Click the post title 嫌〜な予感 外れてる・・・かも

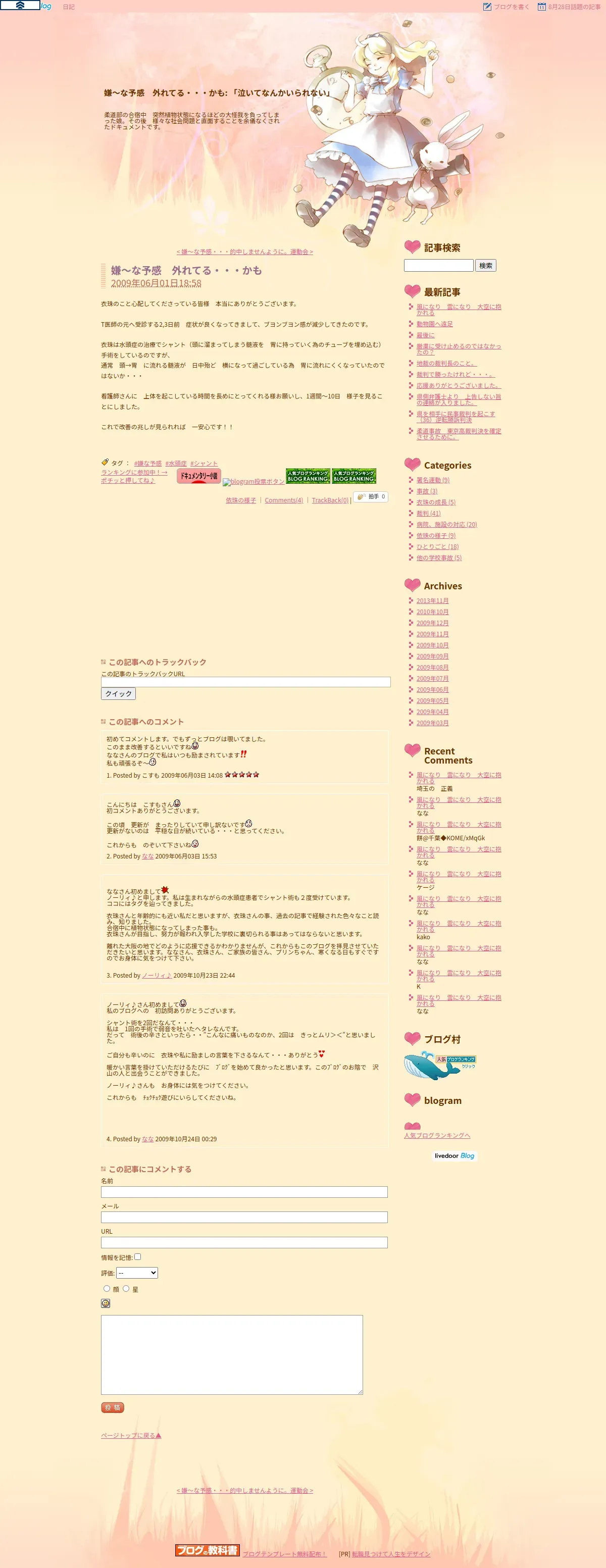click(x=186, y=270)
